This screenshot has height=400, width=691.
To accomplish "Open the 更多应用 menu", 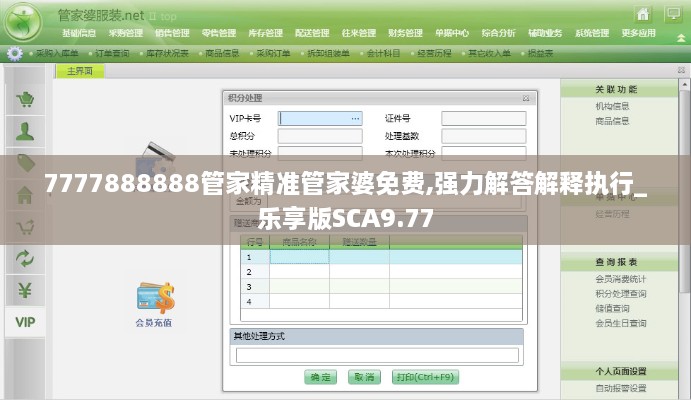I will (x=639, y=33).
